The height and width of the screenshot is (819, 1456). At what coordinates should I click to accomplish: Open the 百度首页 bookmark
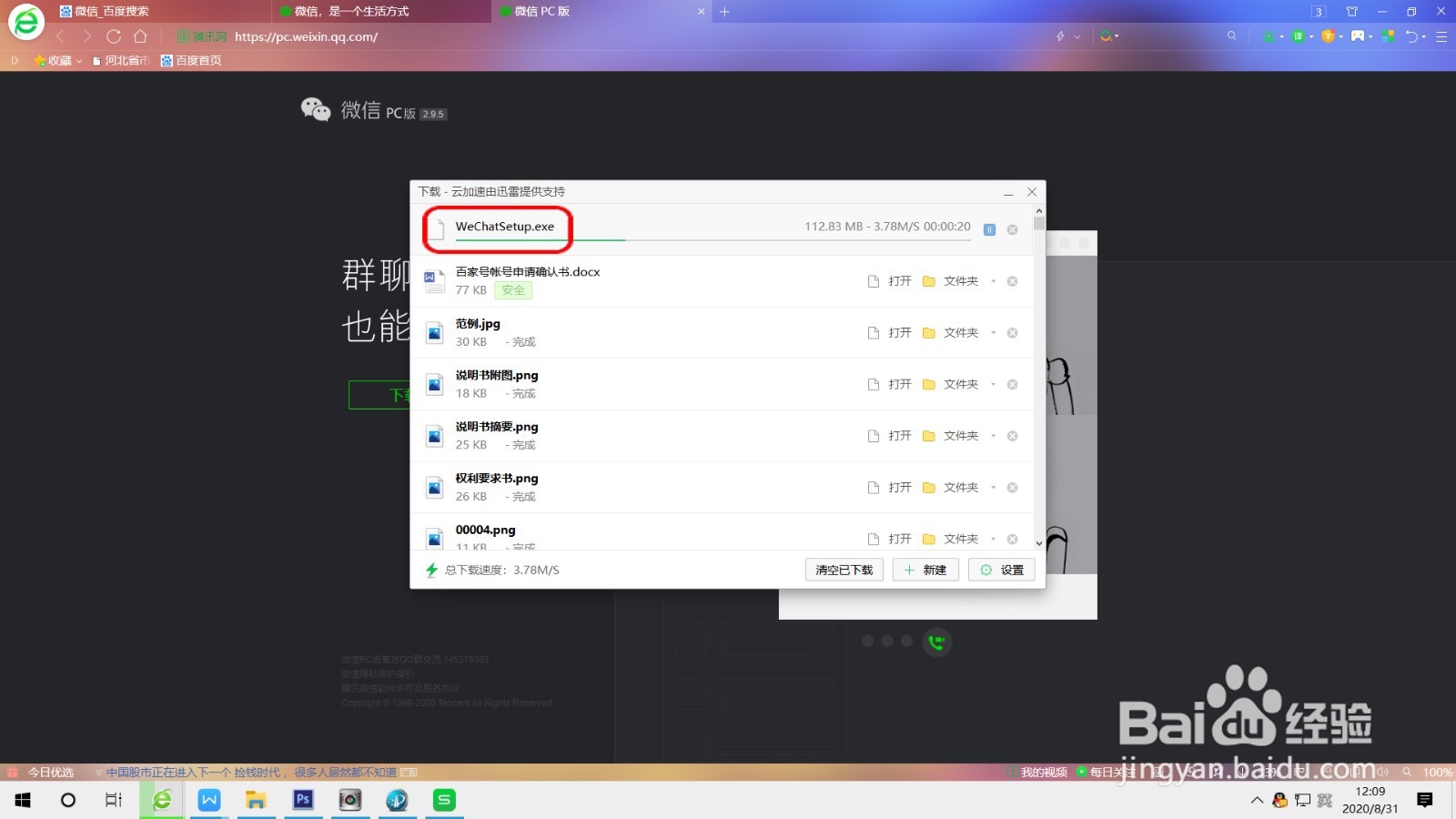click(x=191, y=60)
